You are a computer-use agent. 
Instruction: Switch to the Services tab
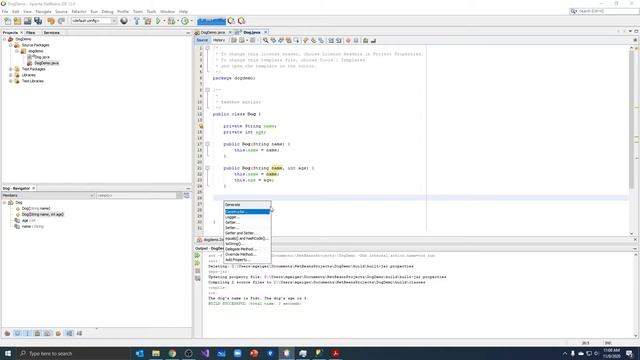51,33
